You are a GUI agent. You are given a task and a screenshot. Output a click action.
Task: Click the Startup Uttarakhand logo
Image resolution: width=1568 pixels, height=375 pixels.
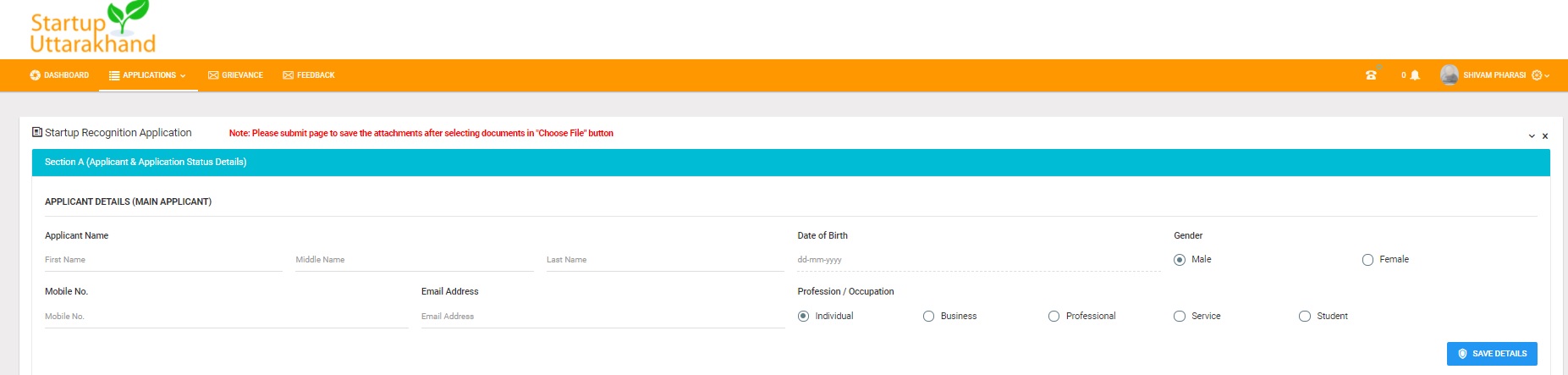(93, 30)
